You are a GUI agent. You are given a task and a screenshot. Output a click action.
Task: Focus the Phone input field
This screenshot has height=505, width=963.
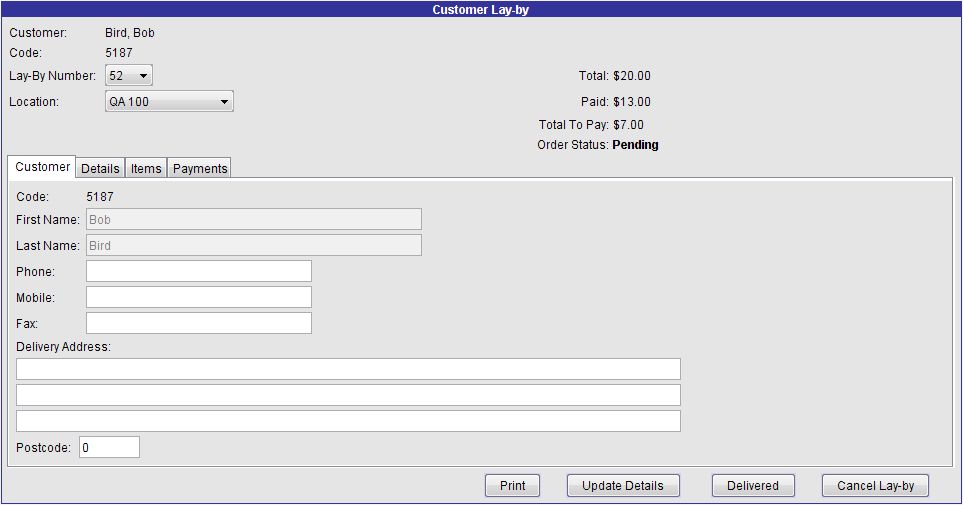click(199, 271)
